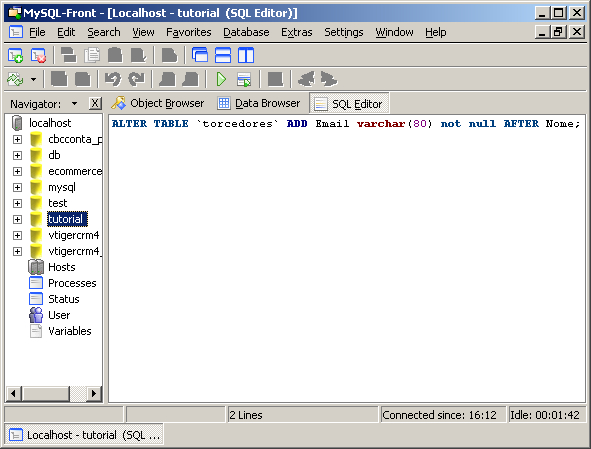
Task: Open the File menu
Action: coord(37,32)
